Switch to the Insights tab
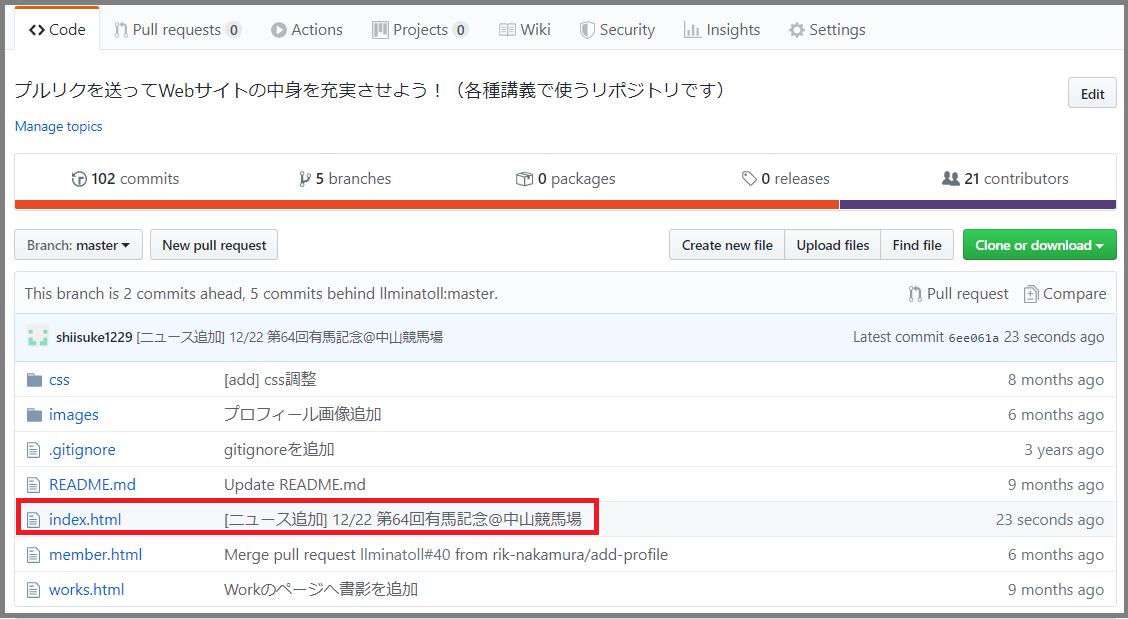Viewport: 1128px width, 619px height. click(x=722, y=29)
